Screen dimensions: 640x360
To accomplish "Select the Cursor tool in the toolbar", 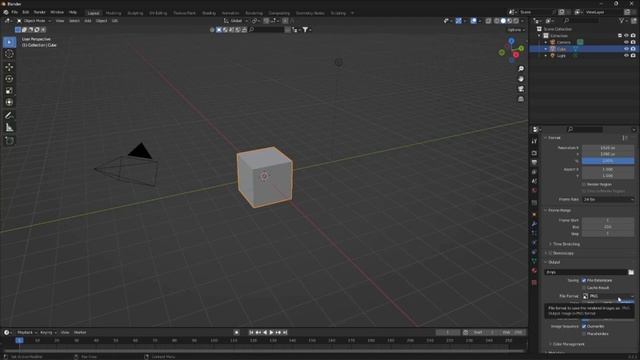I will click(9, 54).
